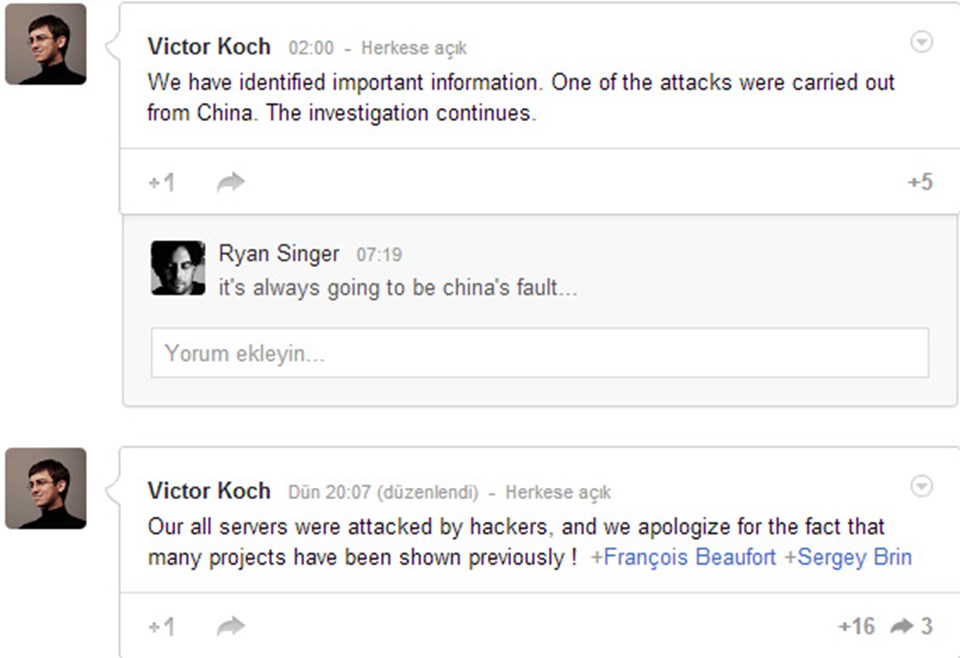Open options dropdown on 02:00 post

click(x=921, y=42)
